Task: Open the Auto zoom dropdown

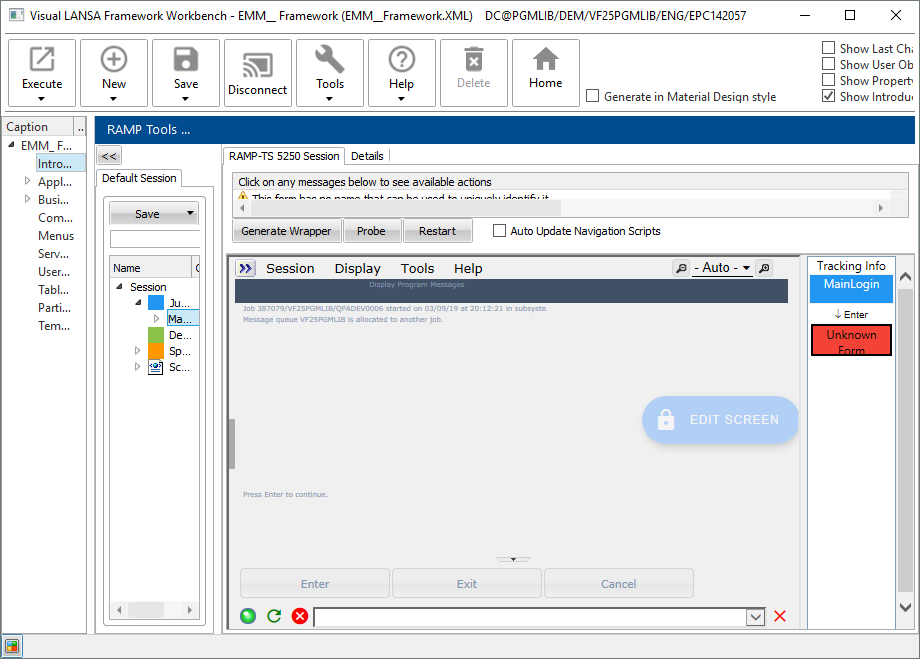Action: coord(746,268)
